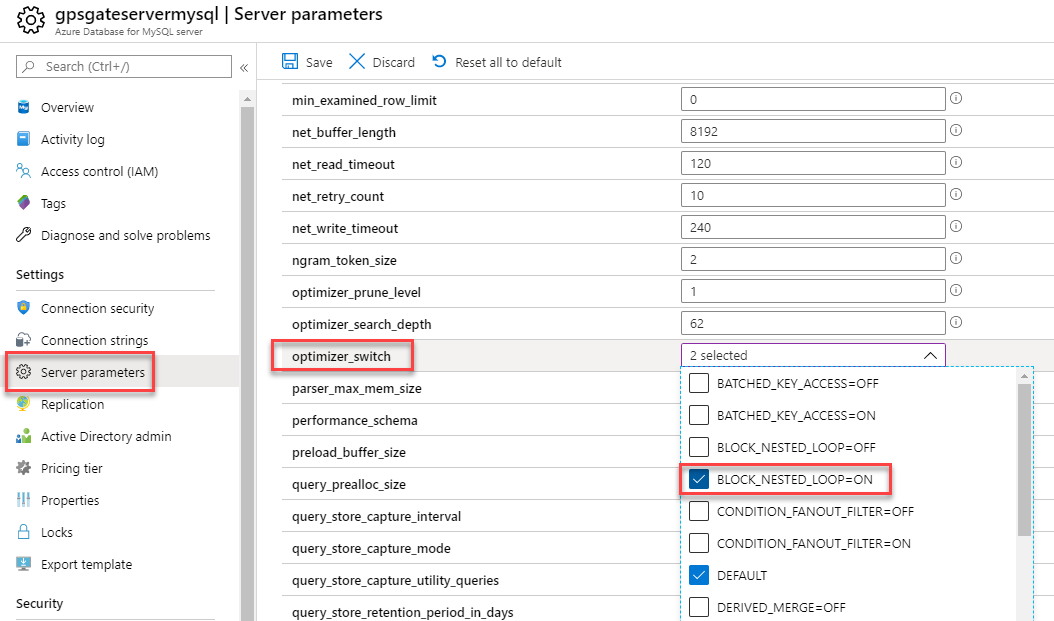Click the Discard button

coord(382,62)
